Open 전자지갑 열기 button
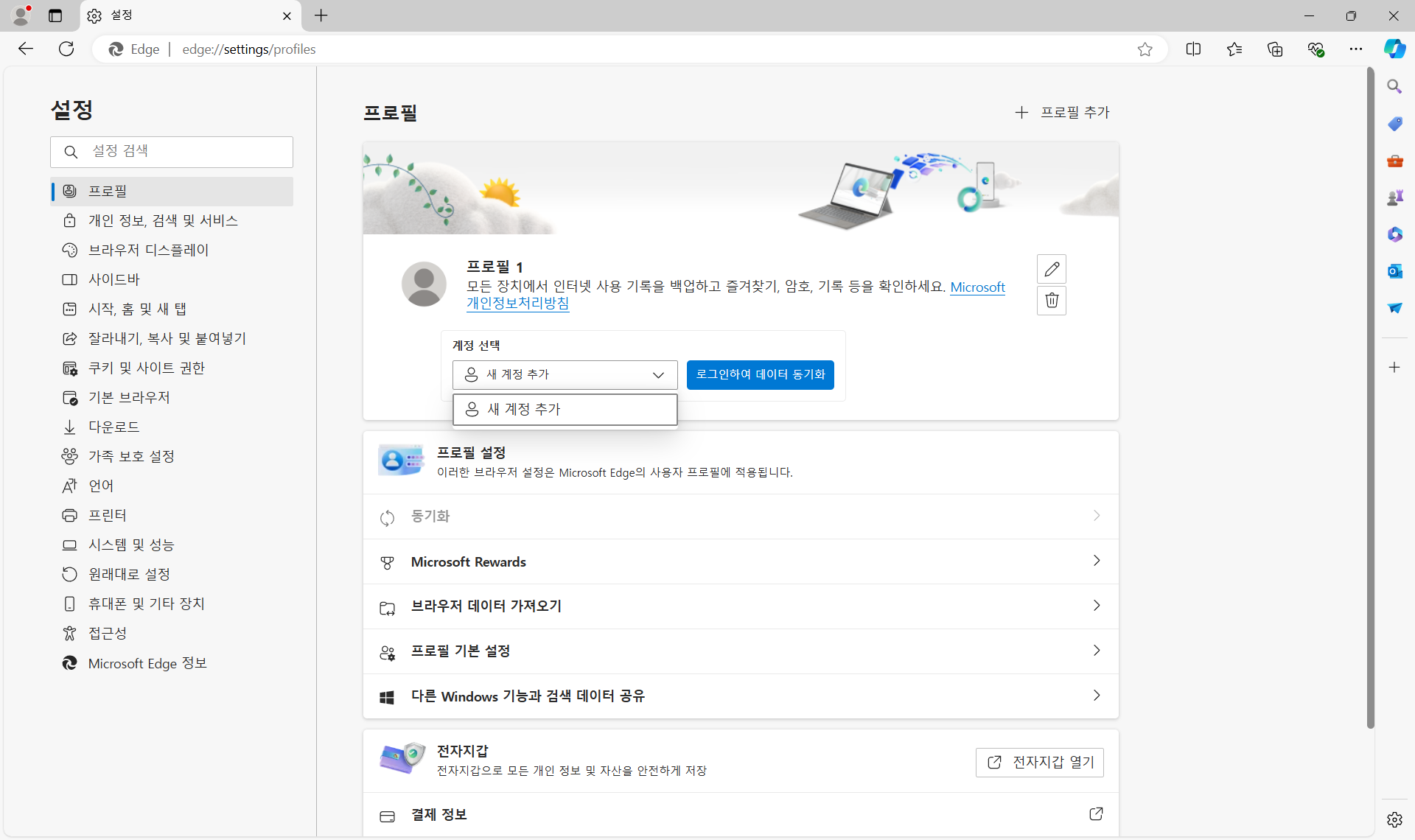Viewport: 1415px width, 840px height. 1039,762
